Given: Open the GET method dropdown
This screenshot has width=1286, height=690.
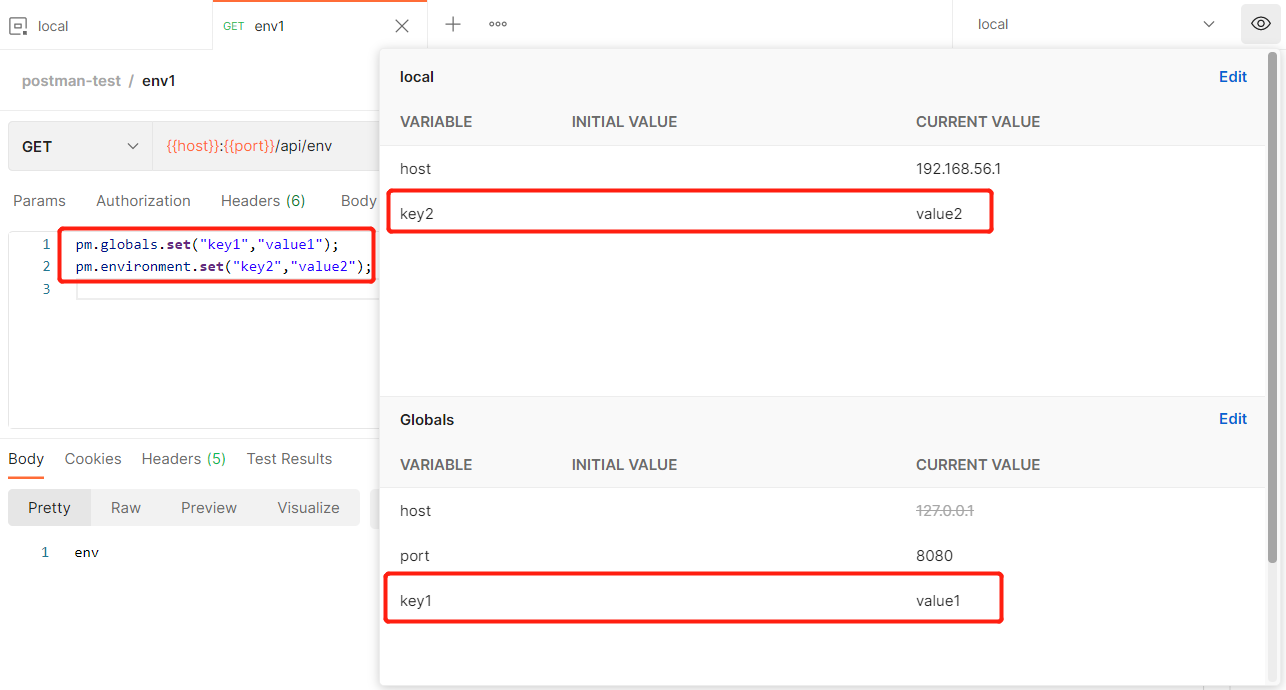Looking at the screenshot, I should [80, 146].
